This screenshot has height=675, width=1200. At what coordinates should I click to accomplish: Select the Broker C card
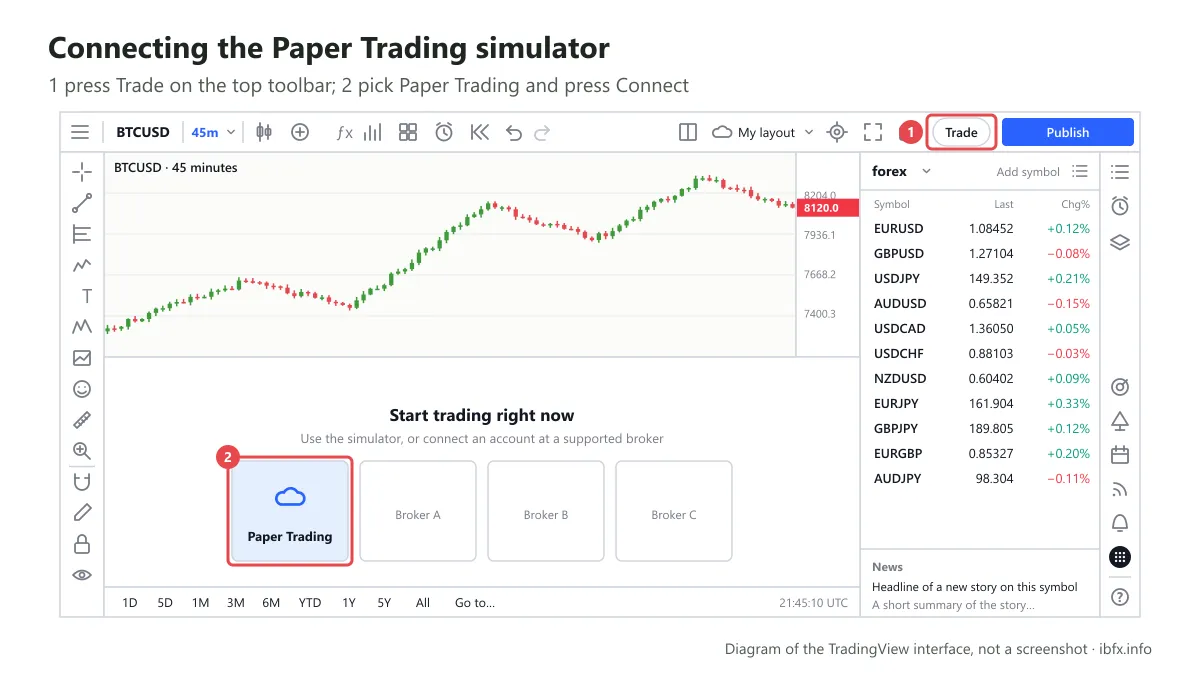674,511
